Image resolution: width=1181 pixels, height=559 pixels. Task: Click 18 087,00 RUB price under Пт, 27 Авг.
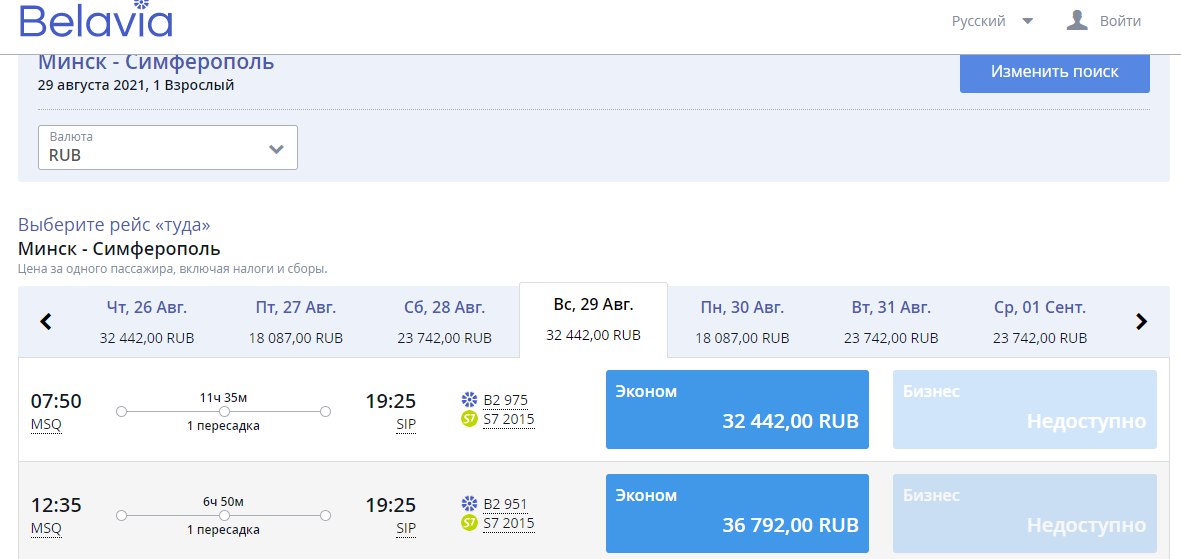coord(296,338)
